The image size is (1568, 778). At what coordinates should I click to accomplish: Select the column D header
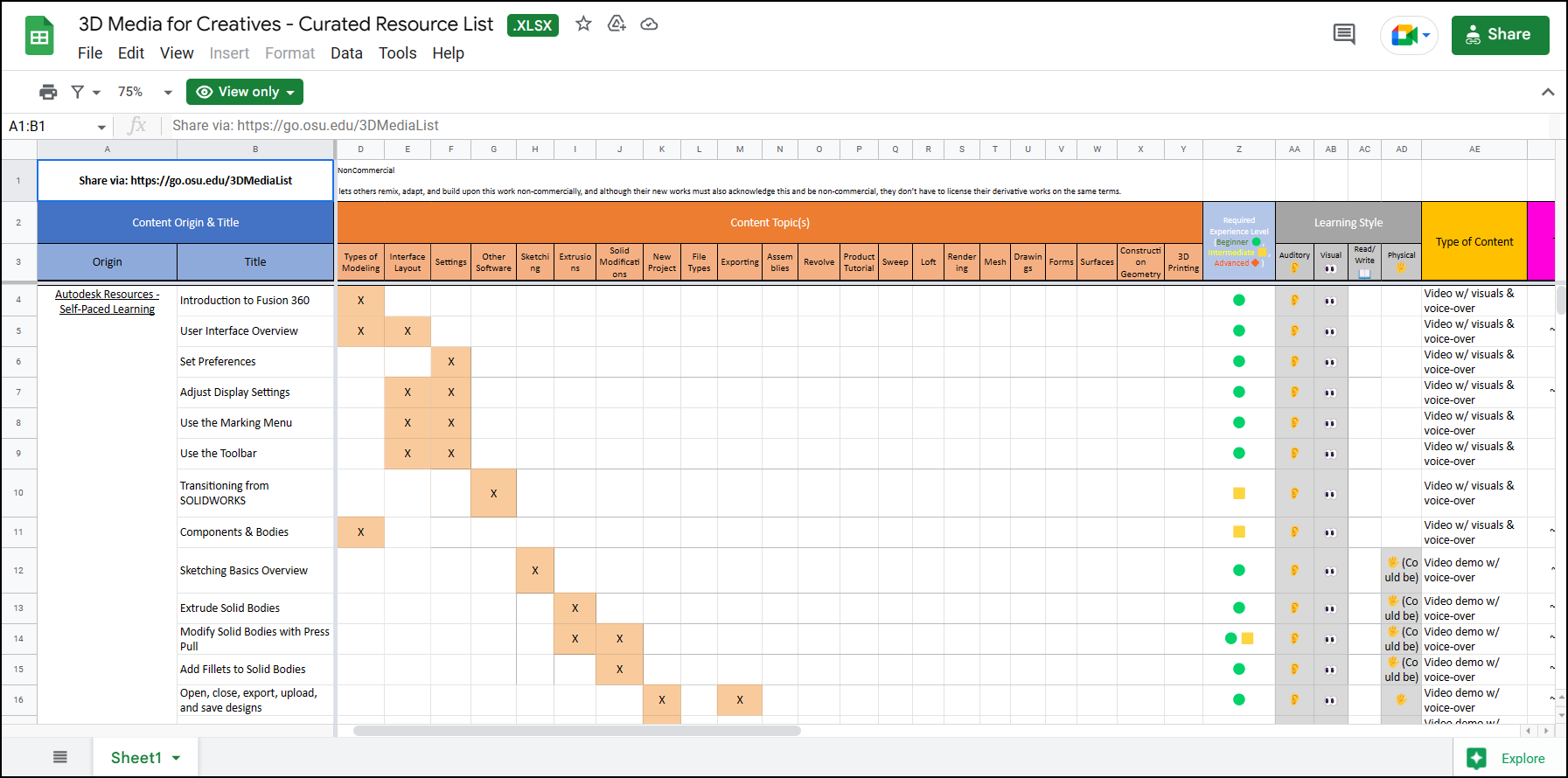[x=360, y=149]
